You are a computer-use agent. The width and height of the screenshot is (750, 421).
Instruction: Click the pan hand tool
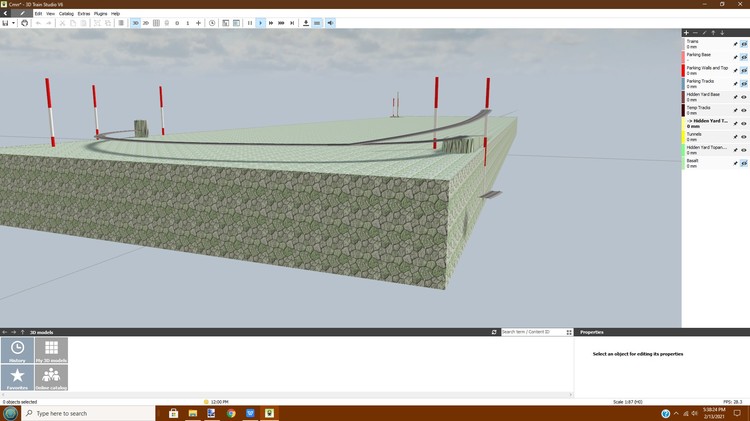coord(24,22)
